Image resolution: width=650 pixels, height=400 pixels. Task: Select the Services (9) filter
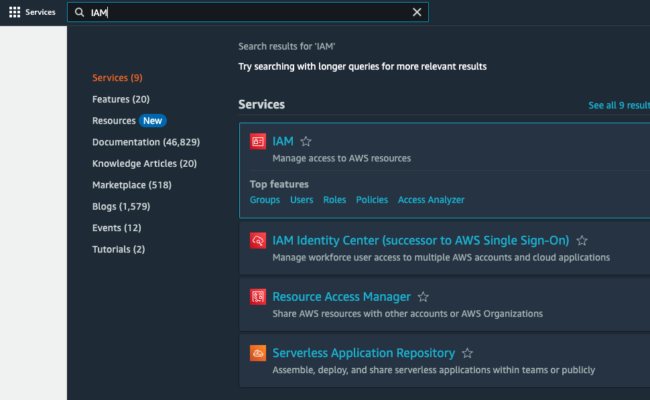(x=117, y=78)
